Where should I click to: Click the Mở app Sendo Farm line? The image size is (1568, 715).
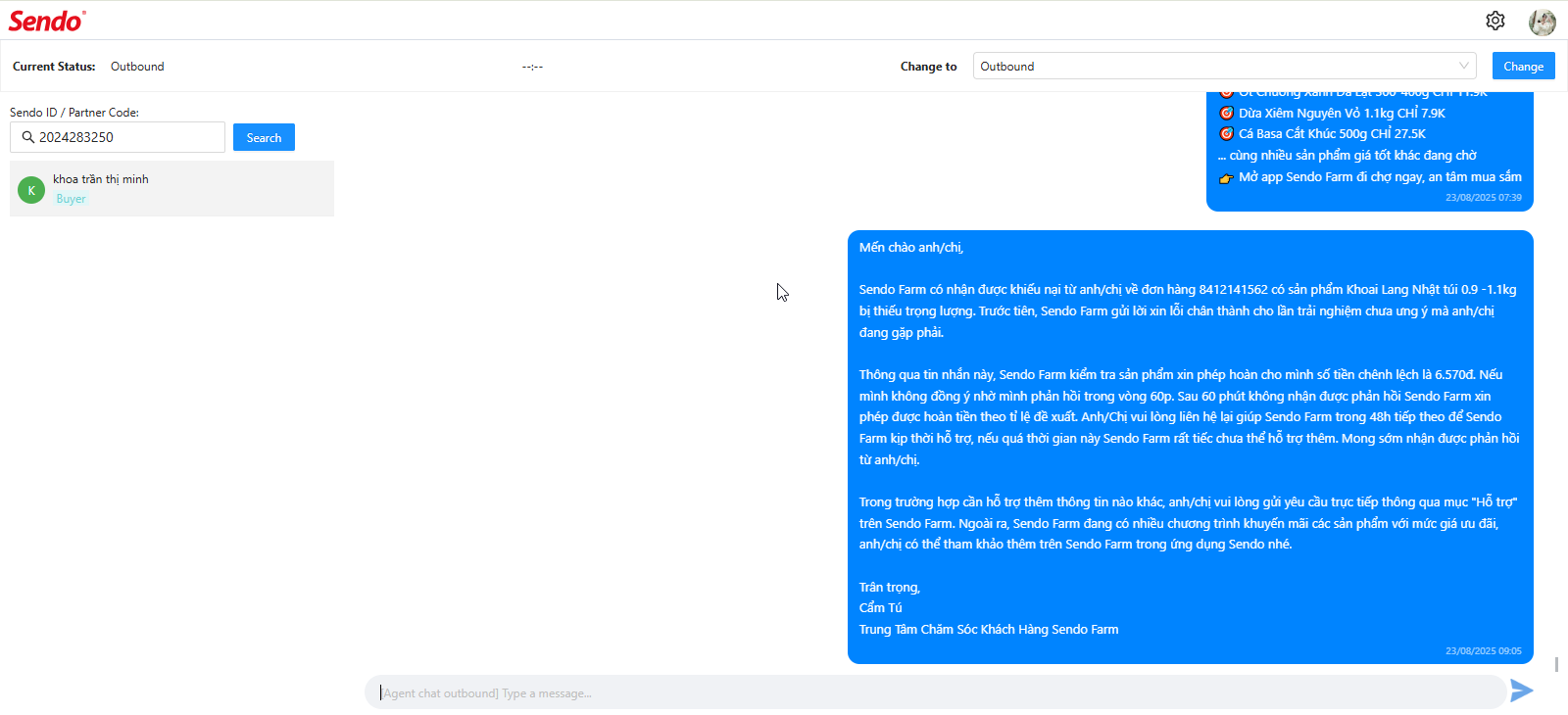click(x=1370, y=177)
